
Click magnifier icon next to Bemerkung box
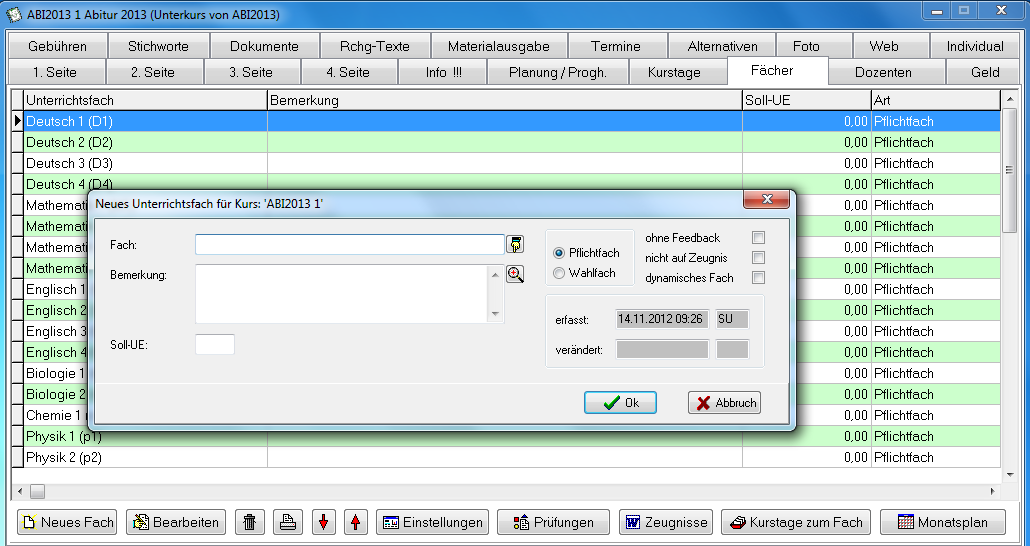[515, 274]
